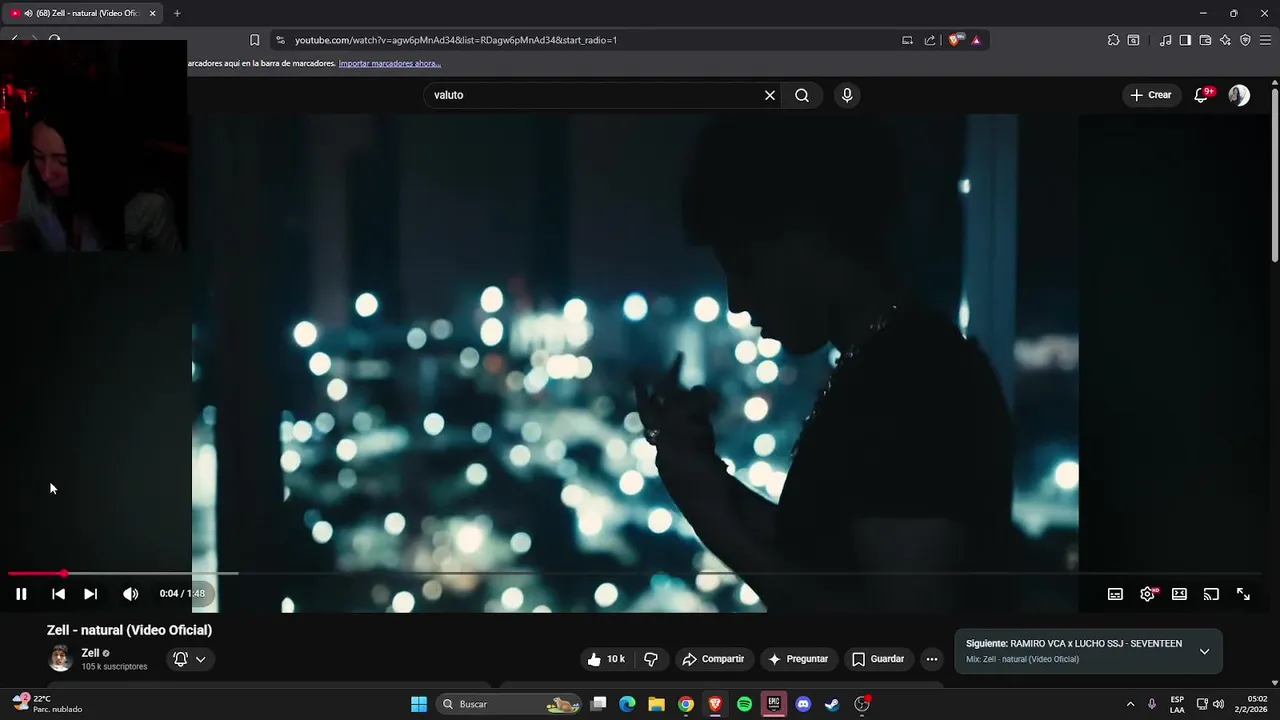Viewport: 1280px width, 720px height.
Task: Expand the Siguiente playlist panel chevron
Action: click(1204, 651)
